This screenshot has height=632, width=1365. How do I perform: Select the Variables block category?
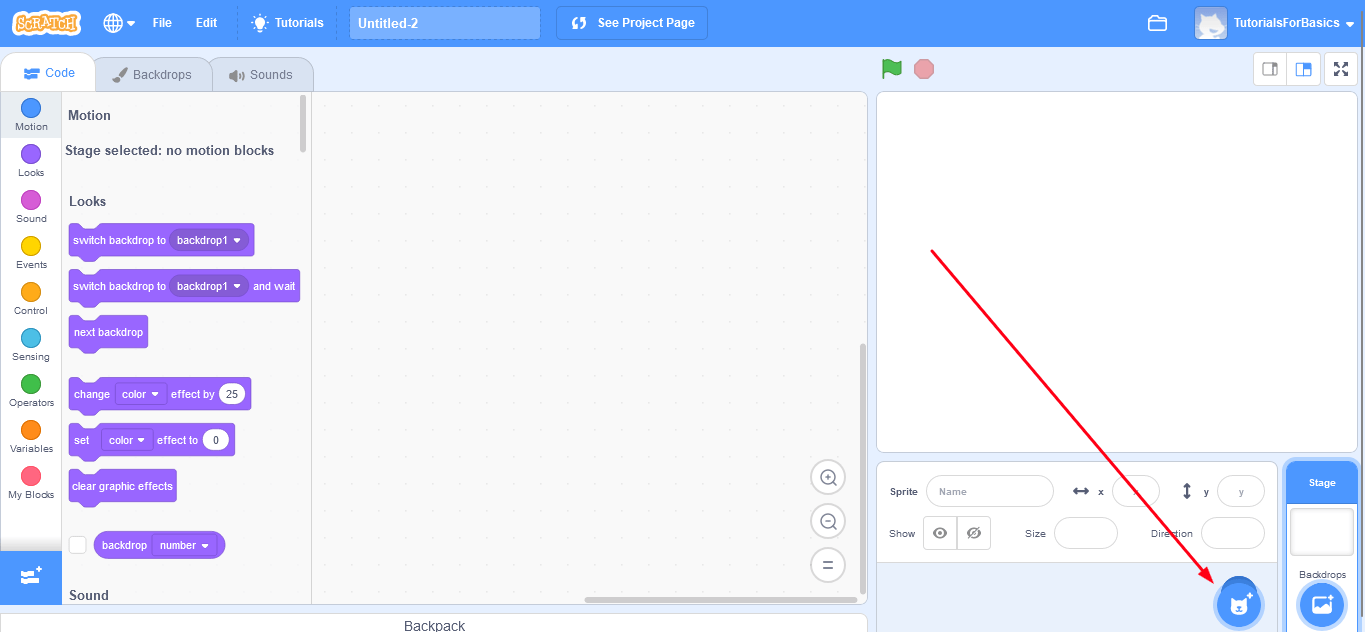click(31, 437)
